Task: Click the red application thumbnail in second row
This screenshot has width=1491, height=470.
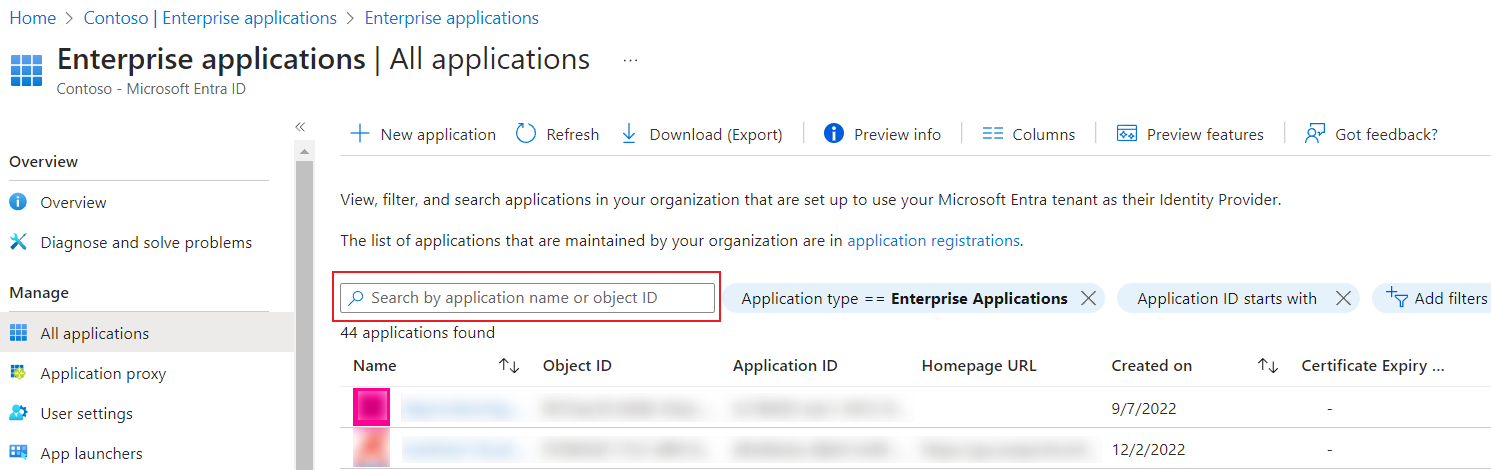Action: click(371, 448)
